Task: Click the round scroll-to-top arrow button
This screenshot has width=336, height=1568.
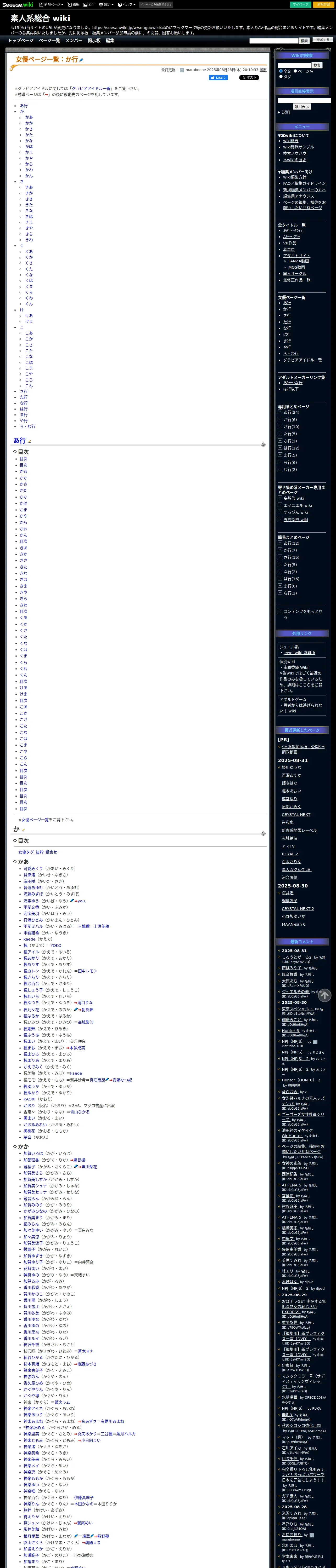Action: pos(324,995)
